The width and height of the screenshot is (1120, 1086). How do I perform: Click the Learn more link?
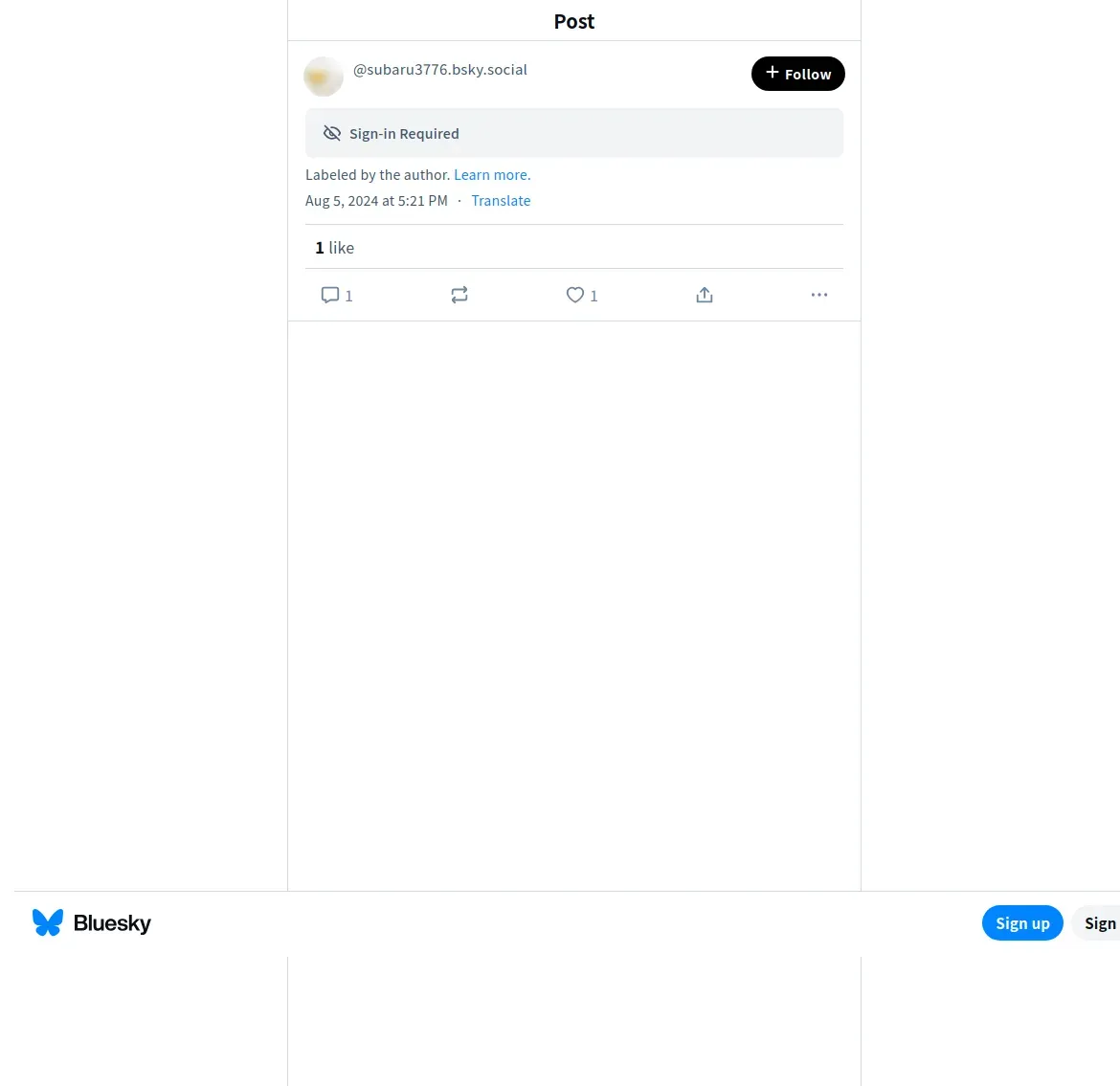point(492,175)
